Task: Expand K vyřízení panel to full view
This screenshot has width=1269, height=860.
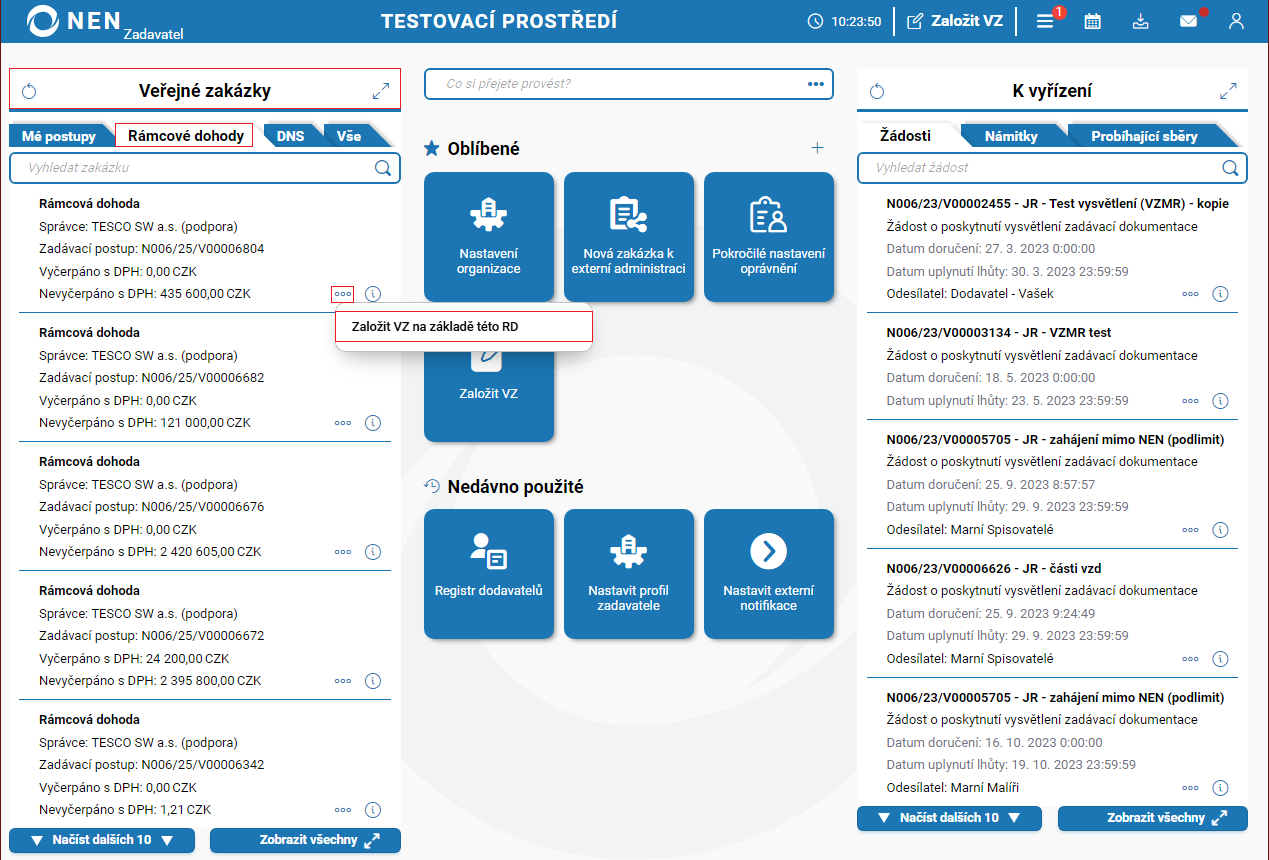Action: click(x=1228, y=91)
